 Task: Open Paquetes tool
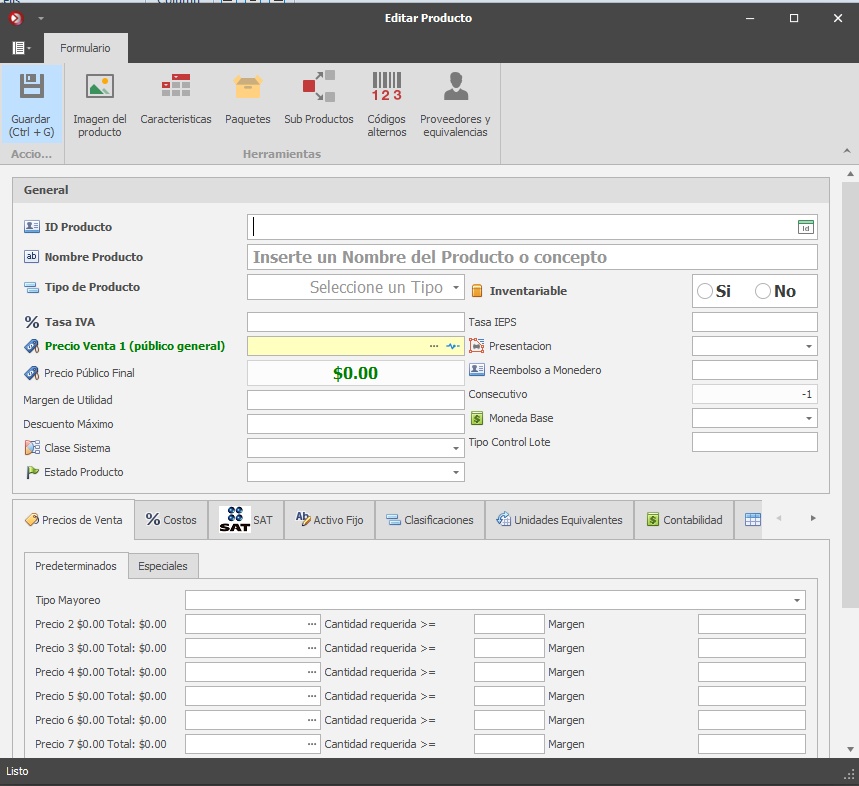(x=248, y=99)
